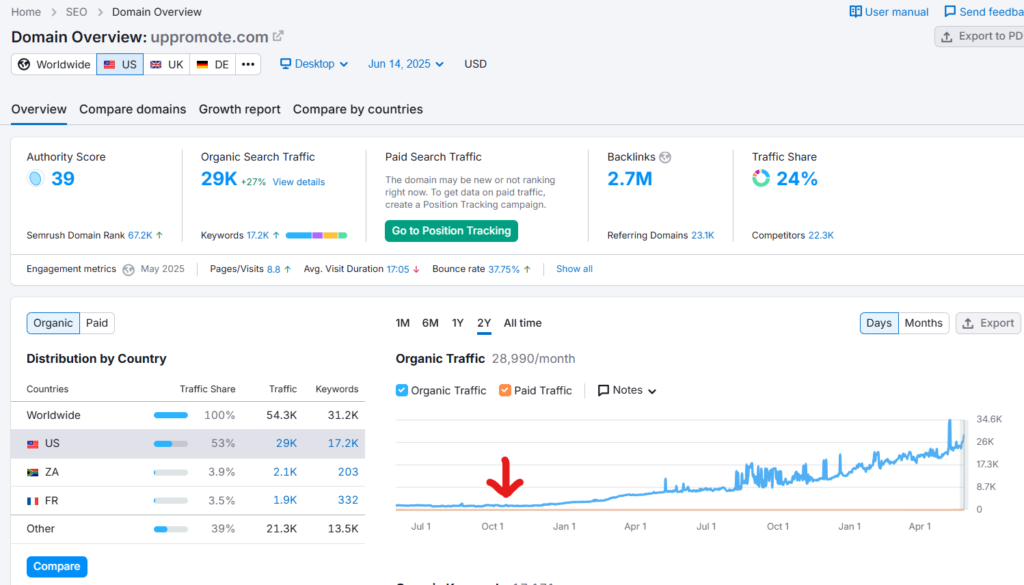
Task: Click the Traffic Share donut chart icon
Action: (761, 179)
